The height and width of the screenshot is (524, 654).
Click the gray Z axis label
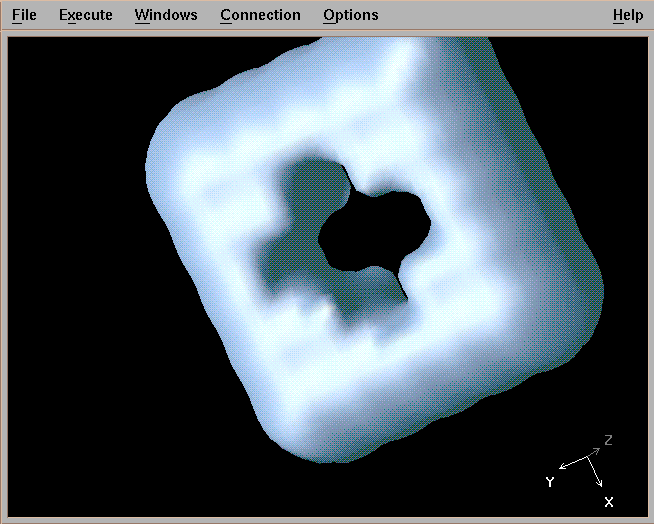click(x=608, y=440)
